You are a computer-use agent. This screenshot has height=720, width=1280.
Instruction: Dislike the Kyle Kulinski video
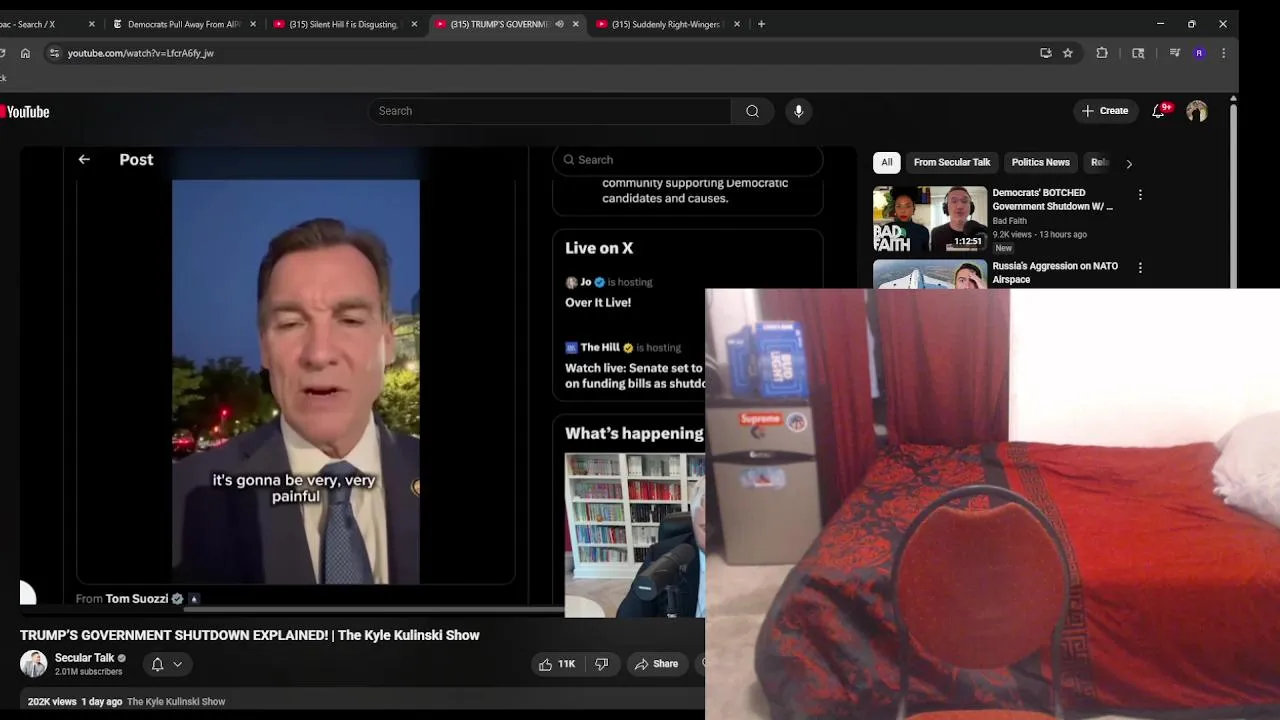tap(601, 664)
